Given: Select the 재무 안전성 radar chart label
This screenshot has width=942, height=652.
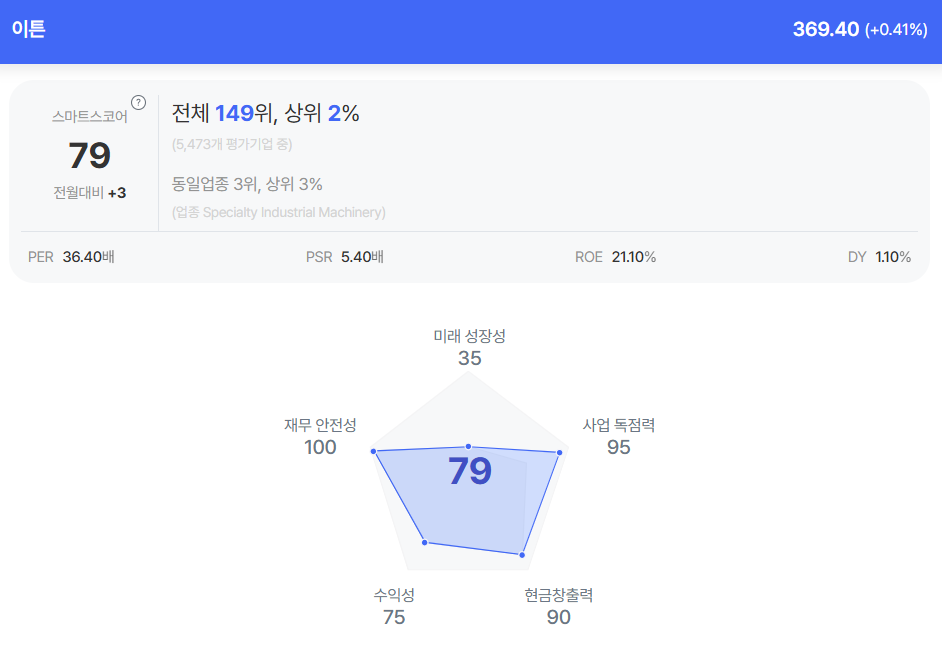Looking at the screenshot, I should (320, 425).
